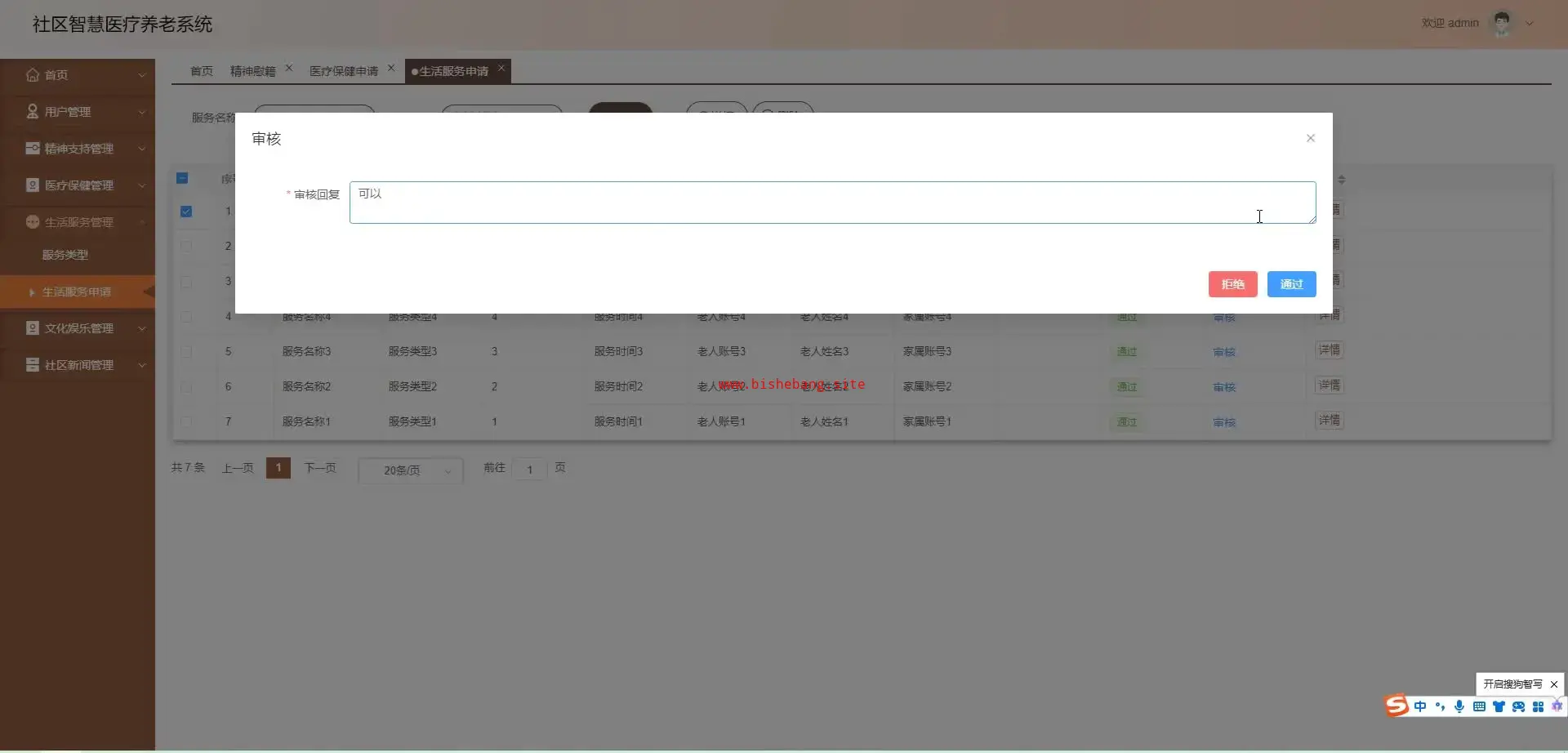Click the home icon beside 首页 in the sidebar

pyautogui.click(x=33, y=75)
